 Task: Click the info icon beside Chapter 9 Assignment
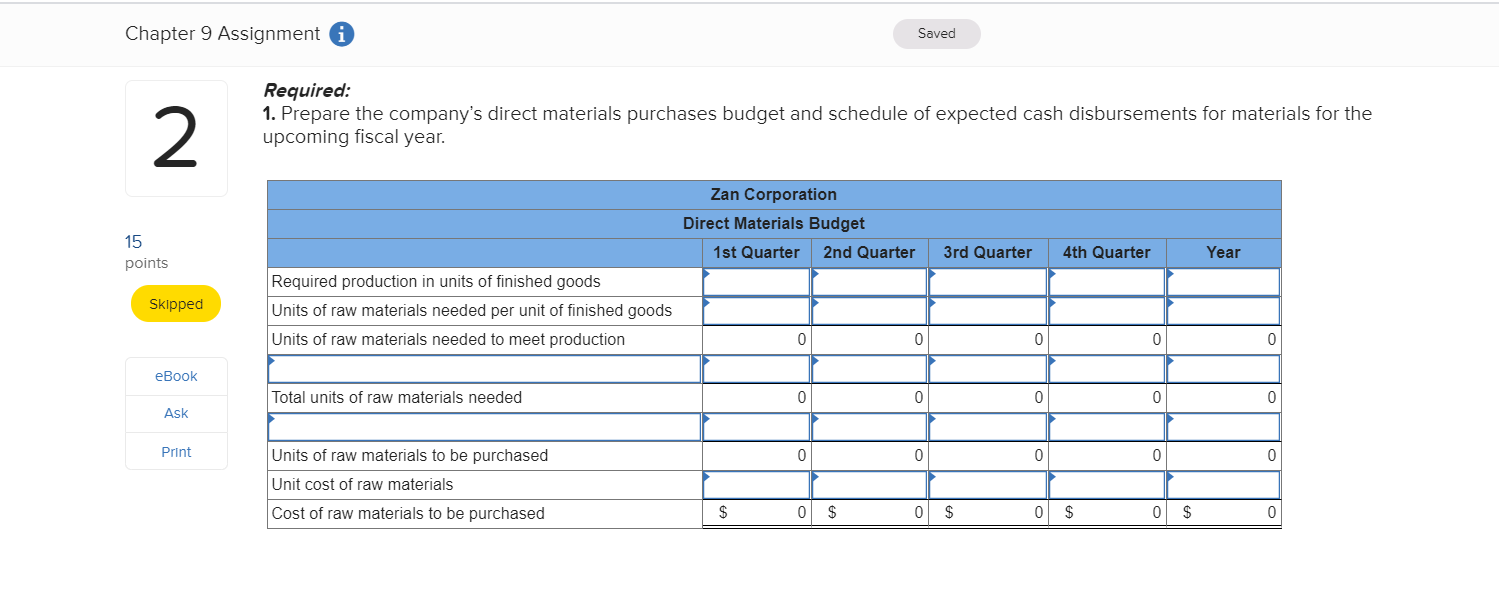pyautogui.click(x=342, y=34)
